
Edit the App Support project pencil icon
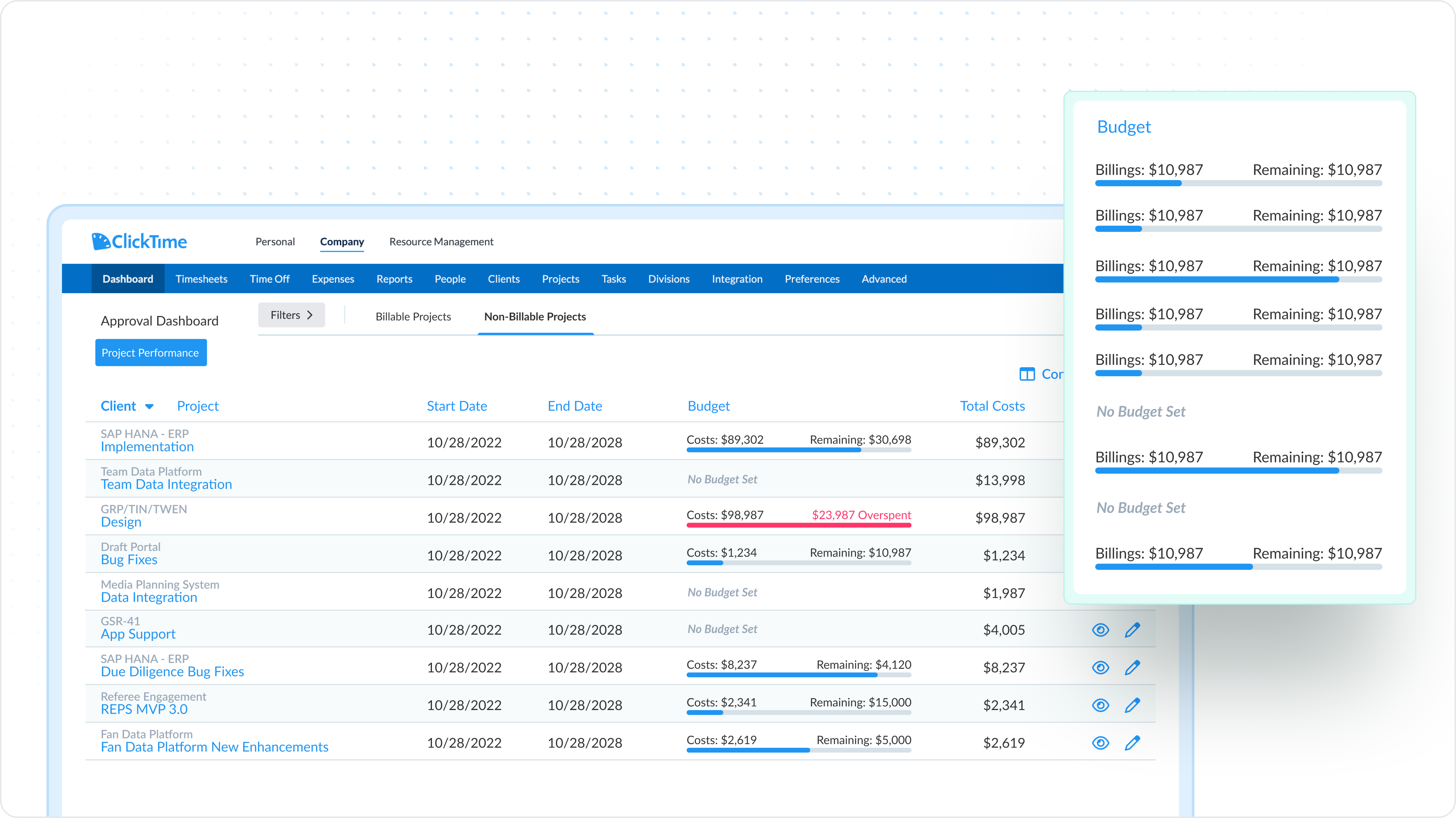[1132, 630]
